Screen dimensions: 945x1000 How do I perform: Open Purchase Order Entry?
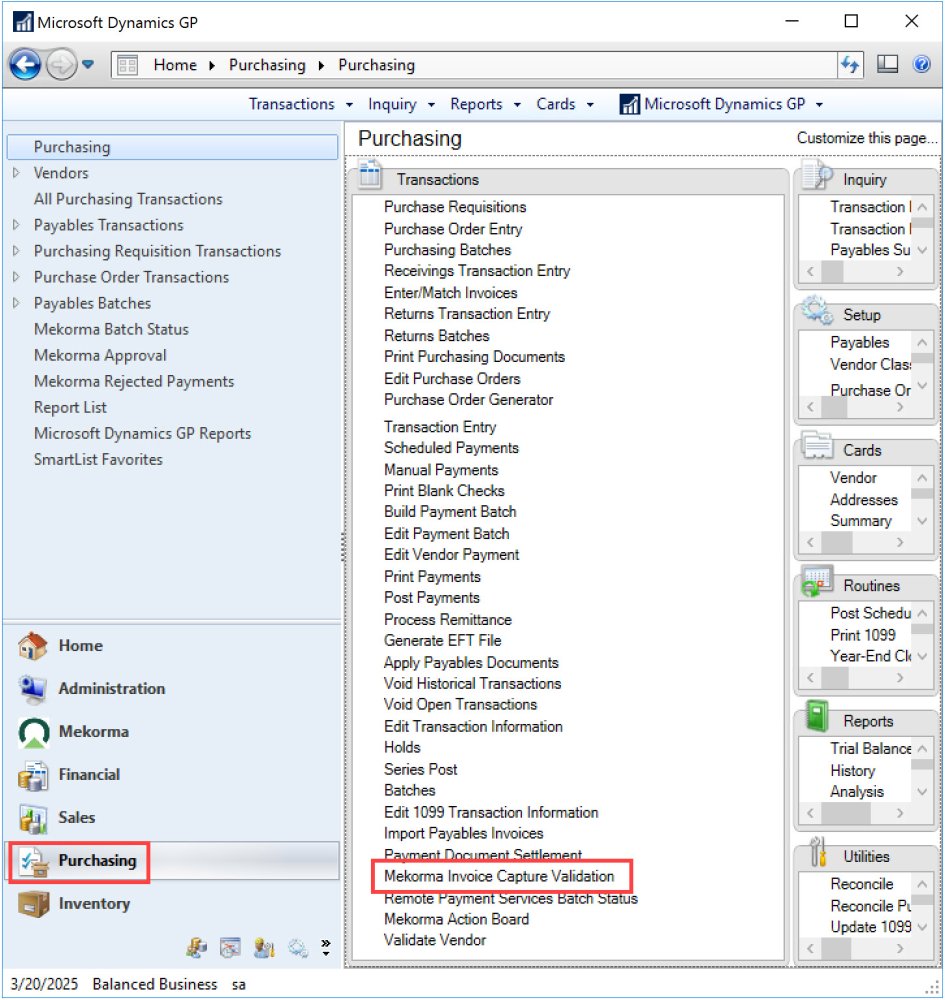click(453, 229)
